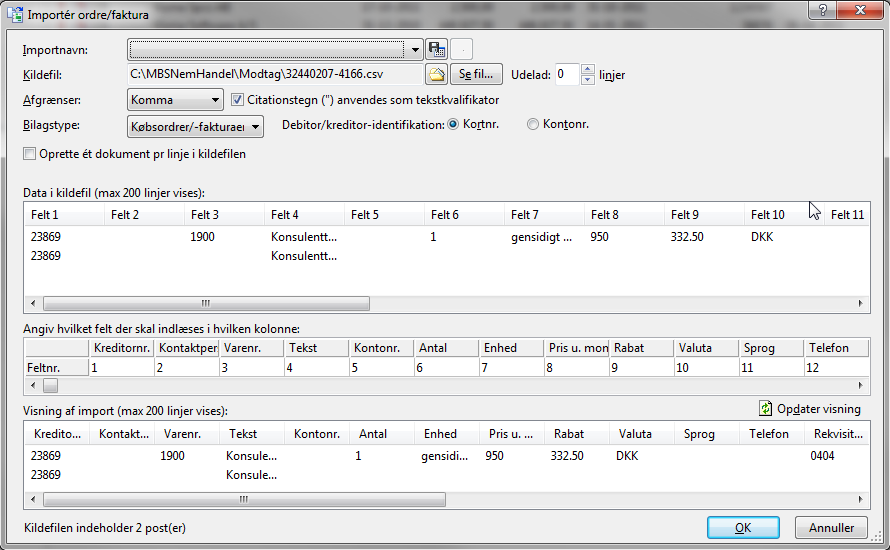Click 332.50 in source data Felt 9
Screen dimensions: 890x550
point(687,237)
